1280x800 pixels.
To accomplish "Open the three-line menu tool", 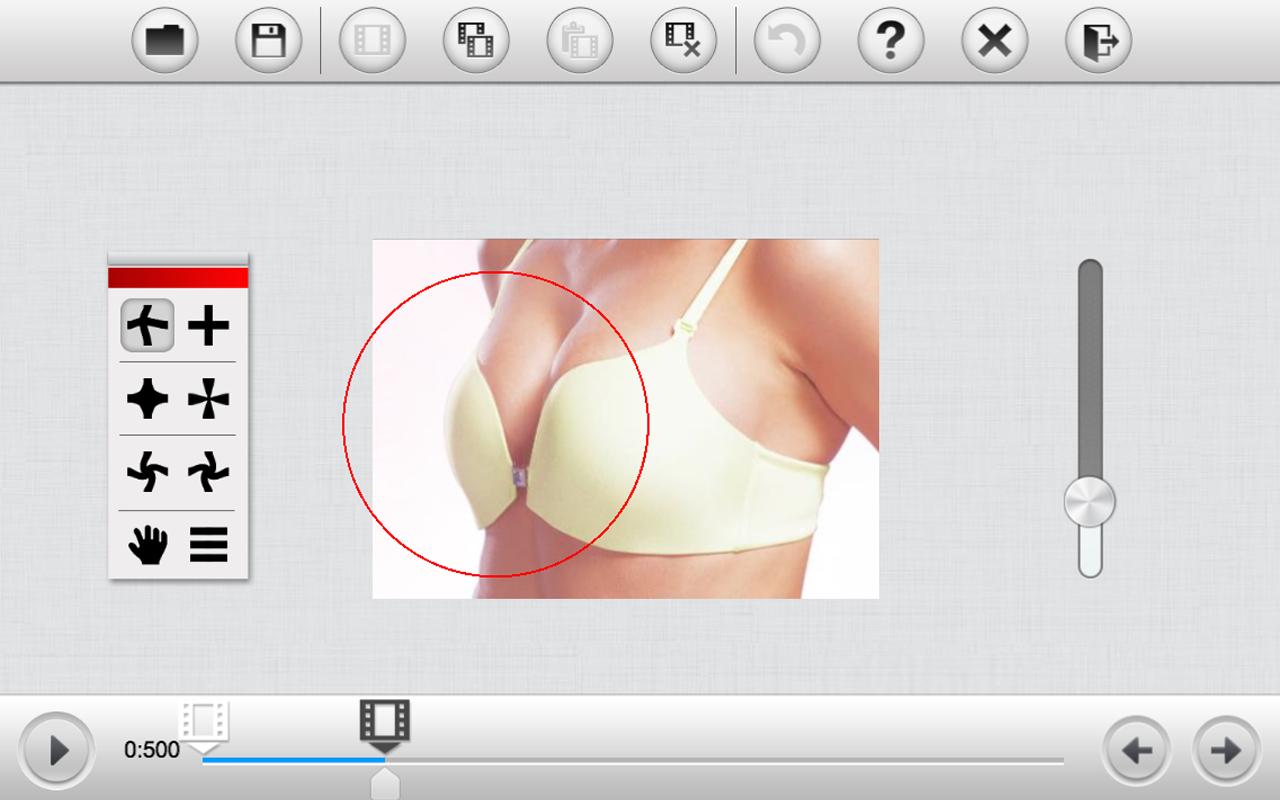I will (x=208, y=545).
